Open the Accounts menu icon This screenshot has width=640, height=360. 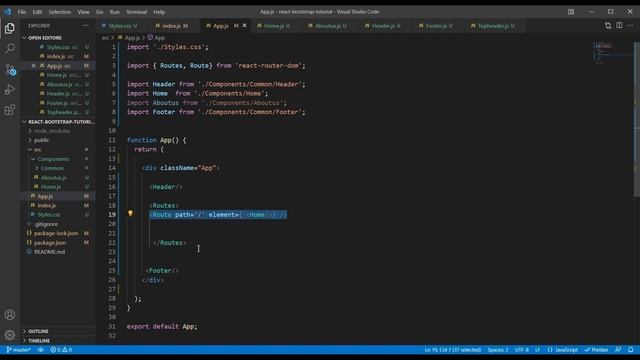point(10,315)
